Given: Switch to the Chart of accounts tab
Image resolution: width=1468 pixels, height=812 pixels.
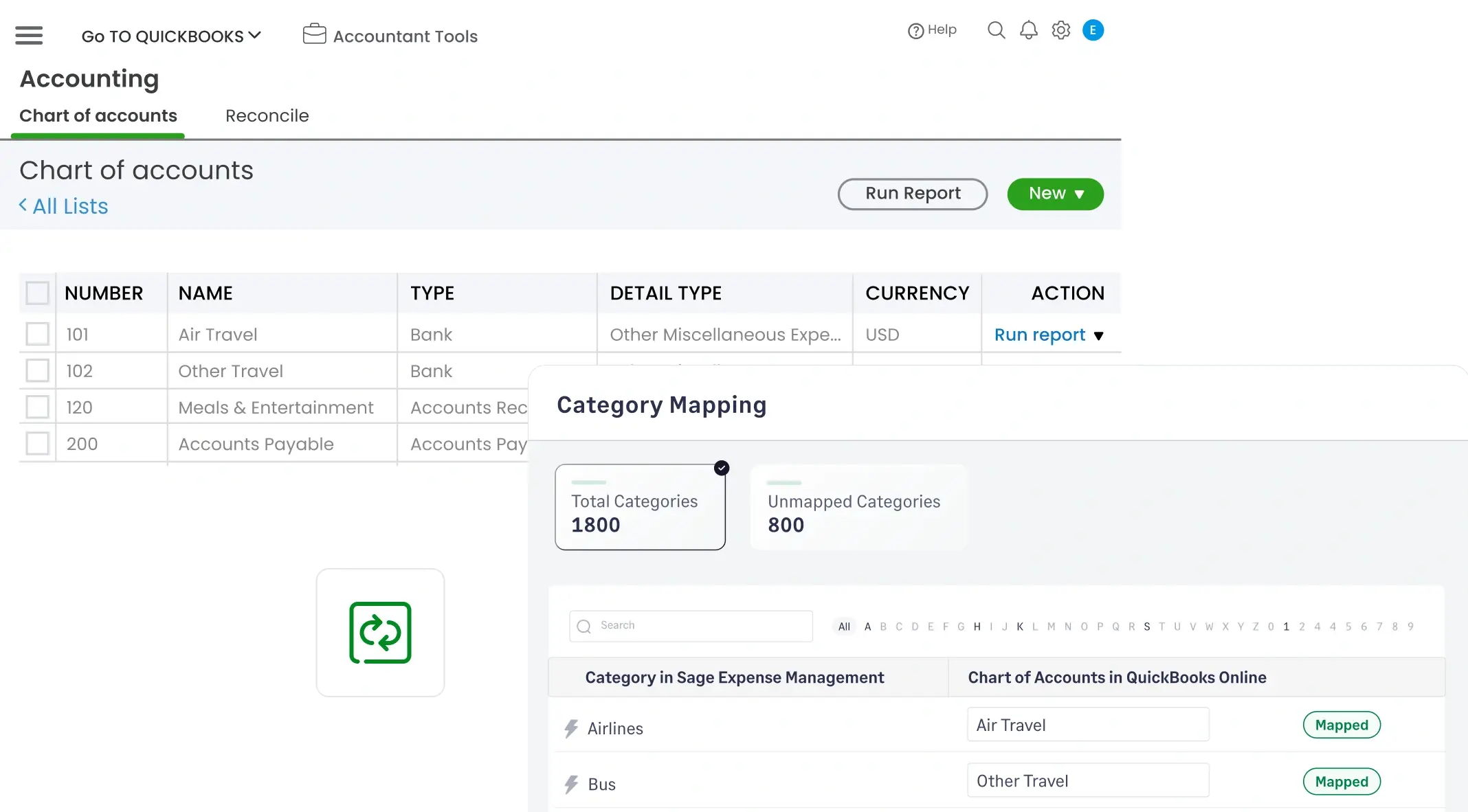Looking at the screenshot, I should [98, 115].
